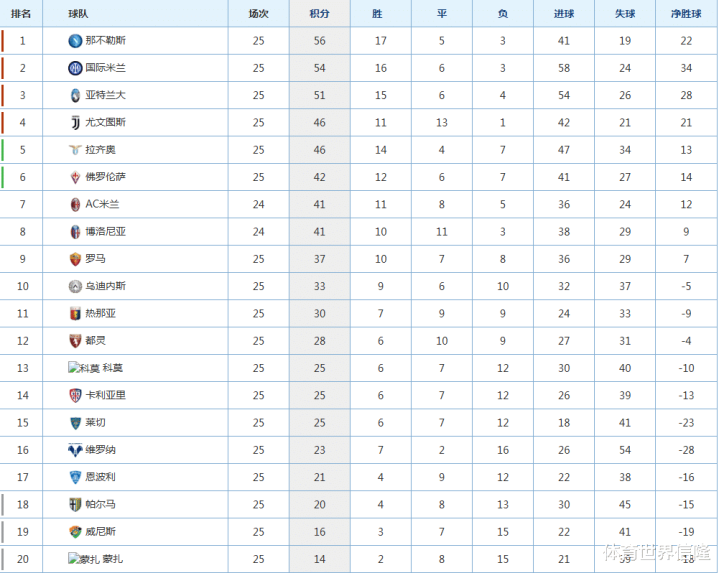Click the AC Milan (AC米兰) crest icon
The width and height of the screenshot is (719, 573).
coord(75,204)
